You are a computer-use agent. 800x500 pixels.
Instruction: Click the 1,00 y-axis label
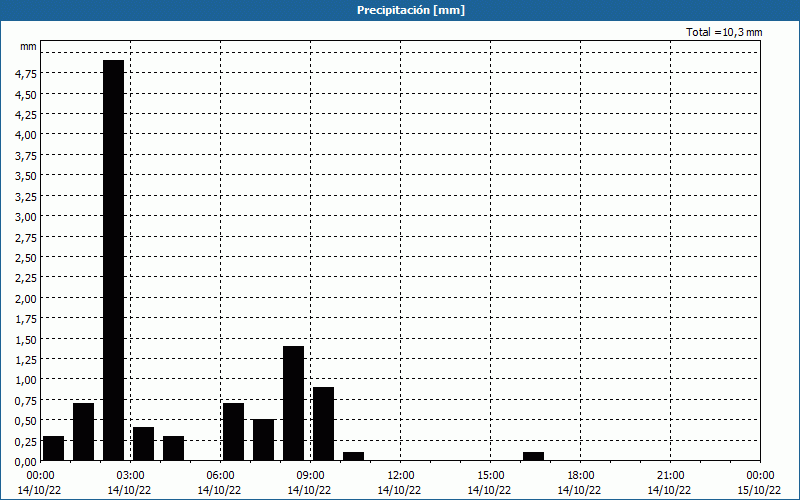(26, 380)
